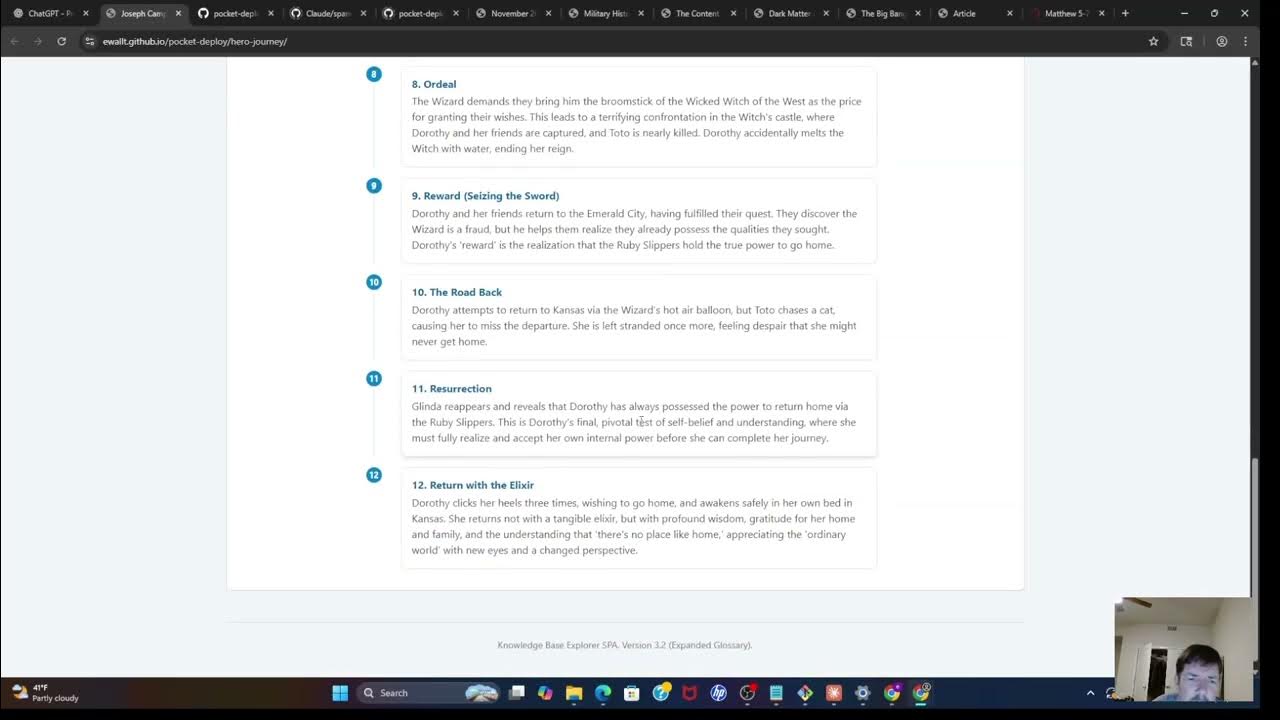1280x720 pixels.
Task: Click the Knowledge Base Explorer footer text
Action: (x=625, y=645)
